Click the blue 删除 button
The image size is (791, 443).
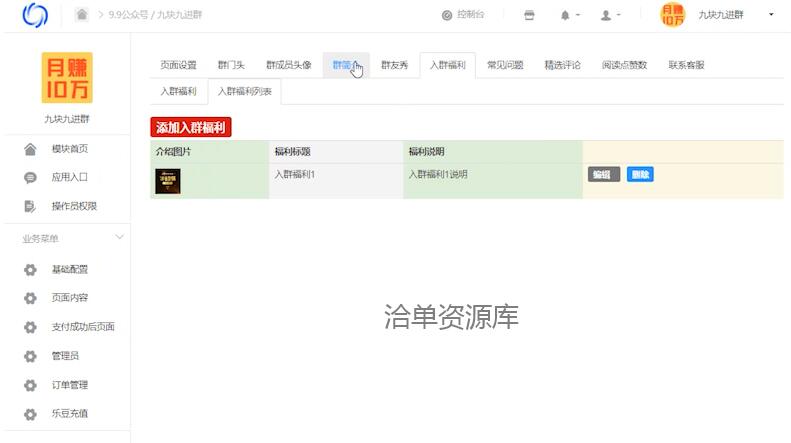pyautogui.click(x=640, y=175)
